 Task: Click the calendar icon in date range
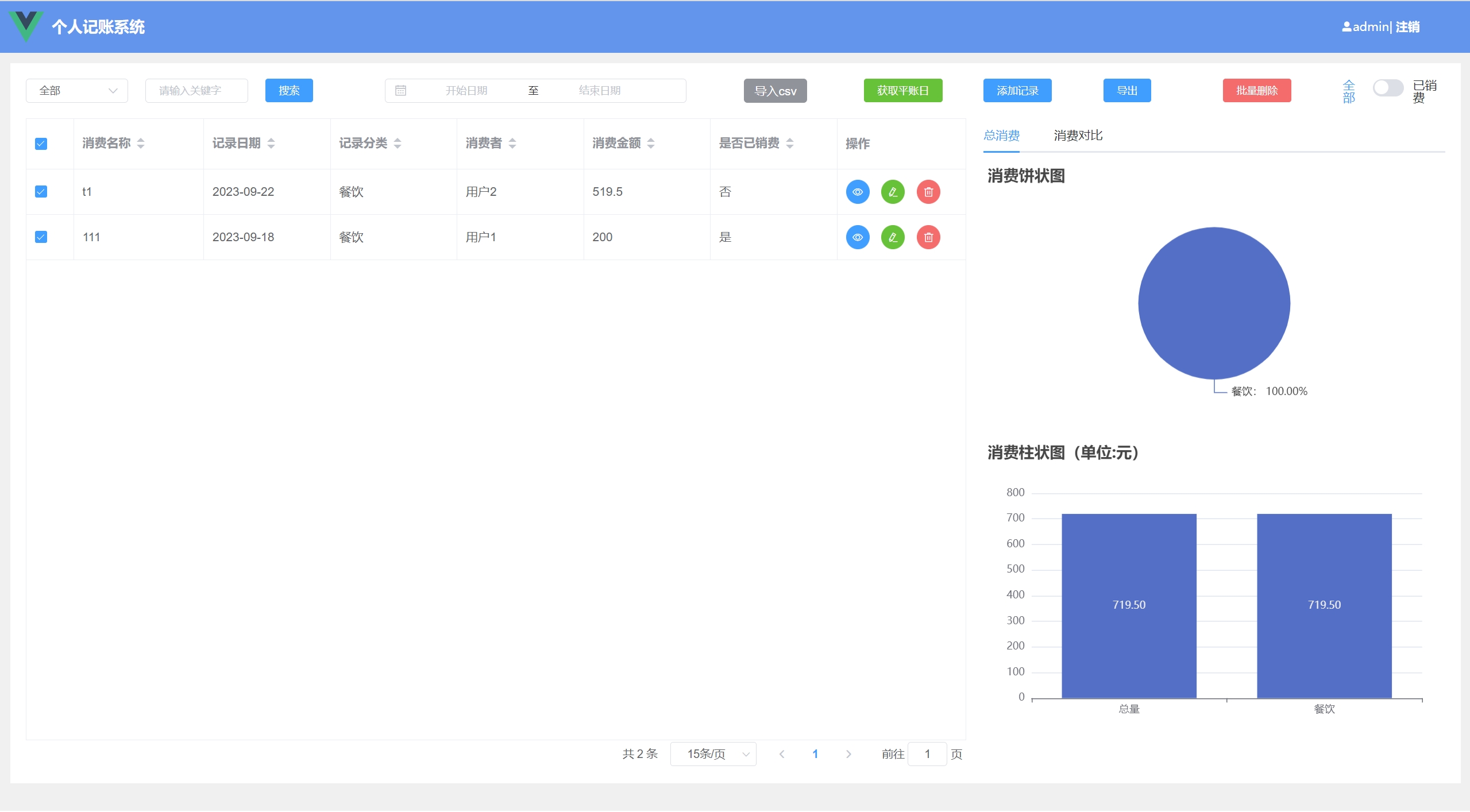pyautogui.click(x=400, y=91)
